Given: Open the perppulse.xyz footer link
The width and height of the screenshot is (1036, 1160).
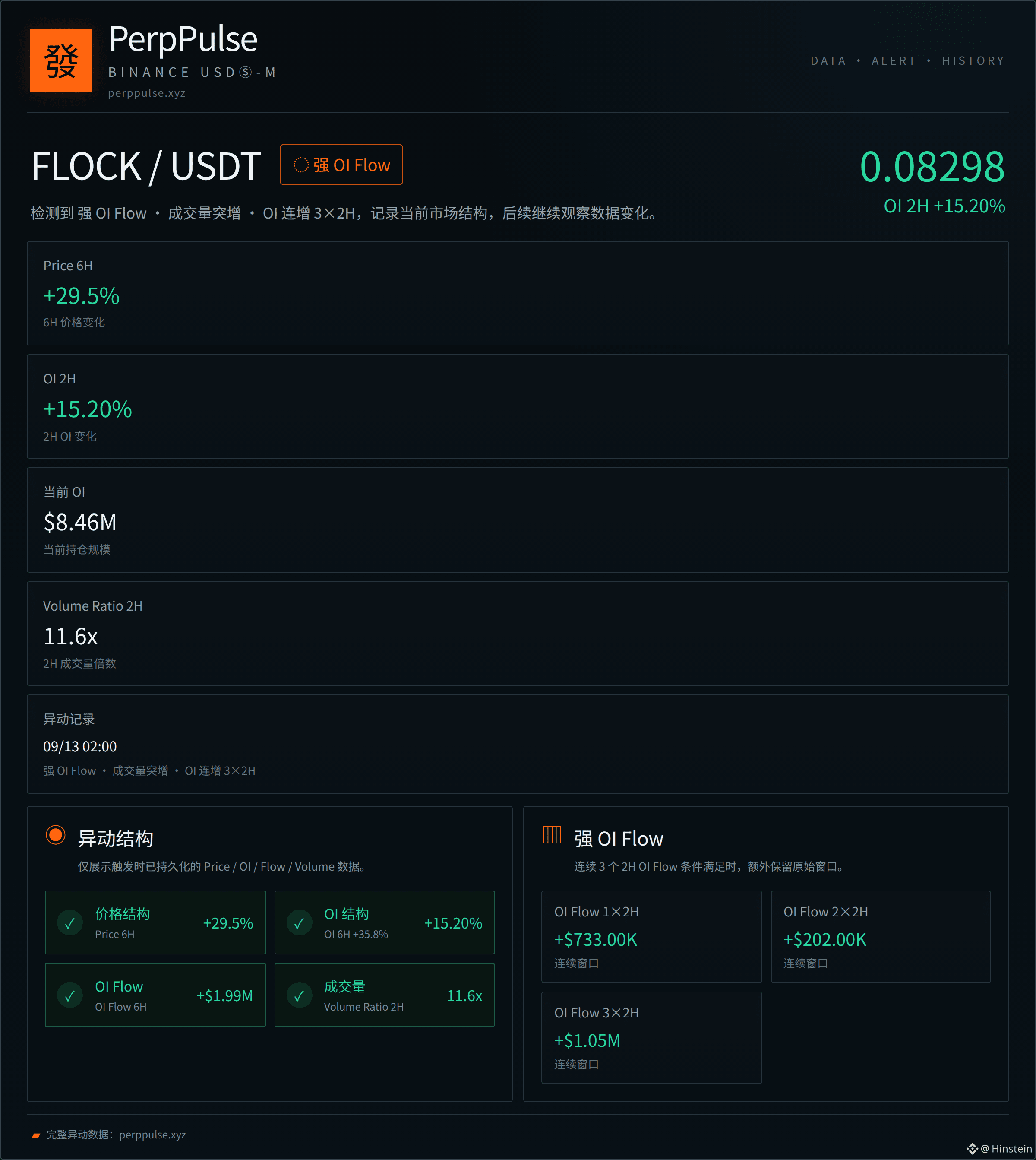Looking at the screenshot, I should coord(152,1135).
